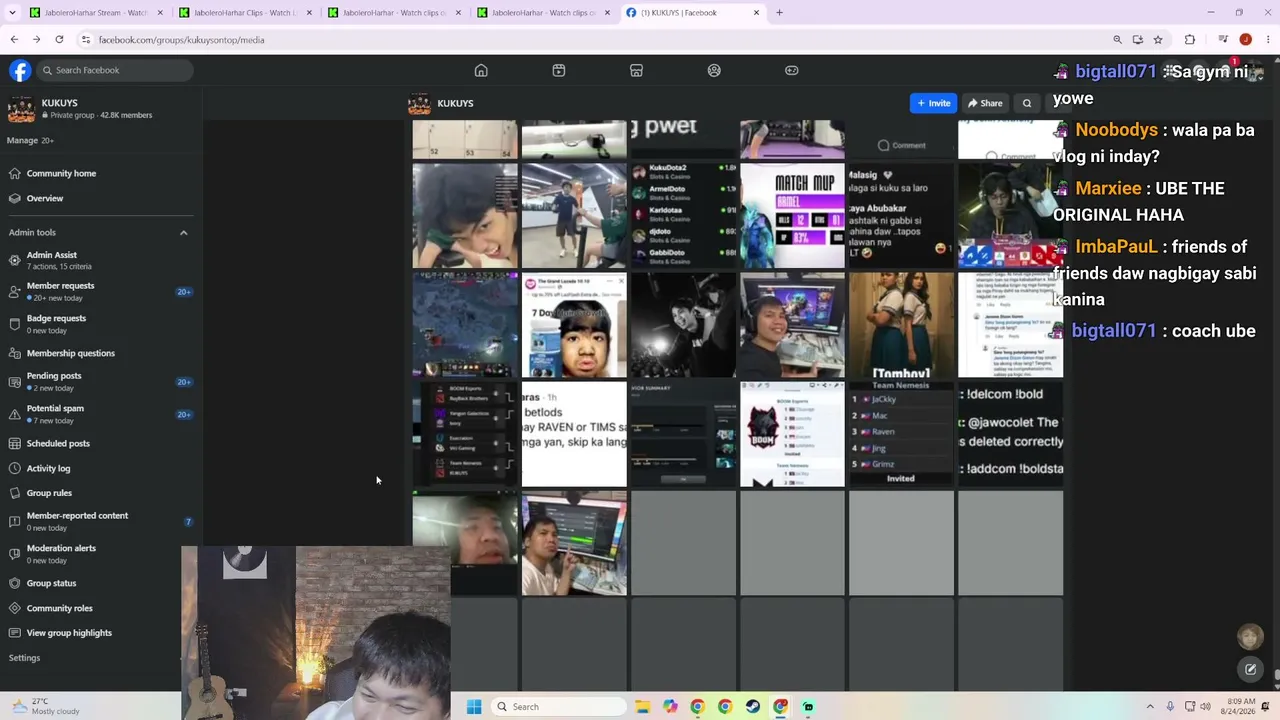Open the BOOM wolf logo thumbnail
The width and height of the screenshot is (1280, 720).
(x=792, y=434)
